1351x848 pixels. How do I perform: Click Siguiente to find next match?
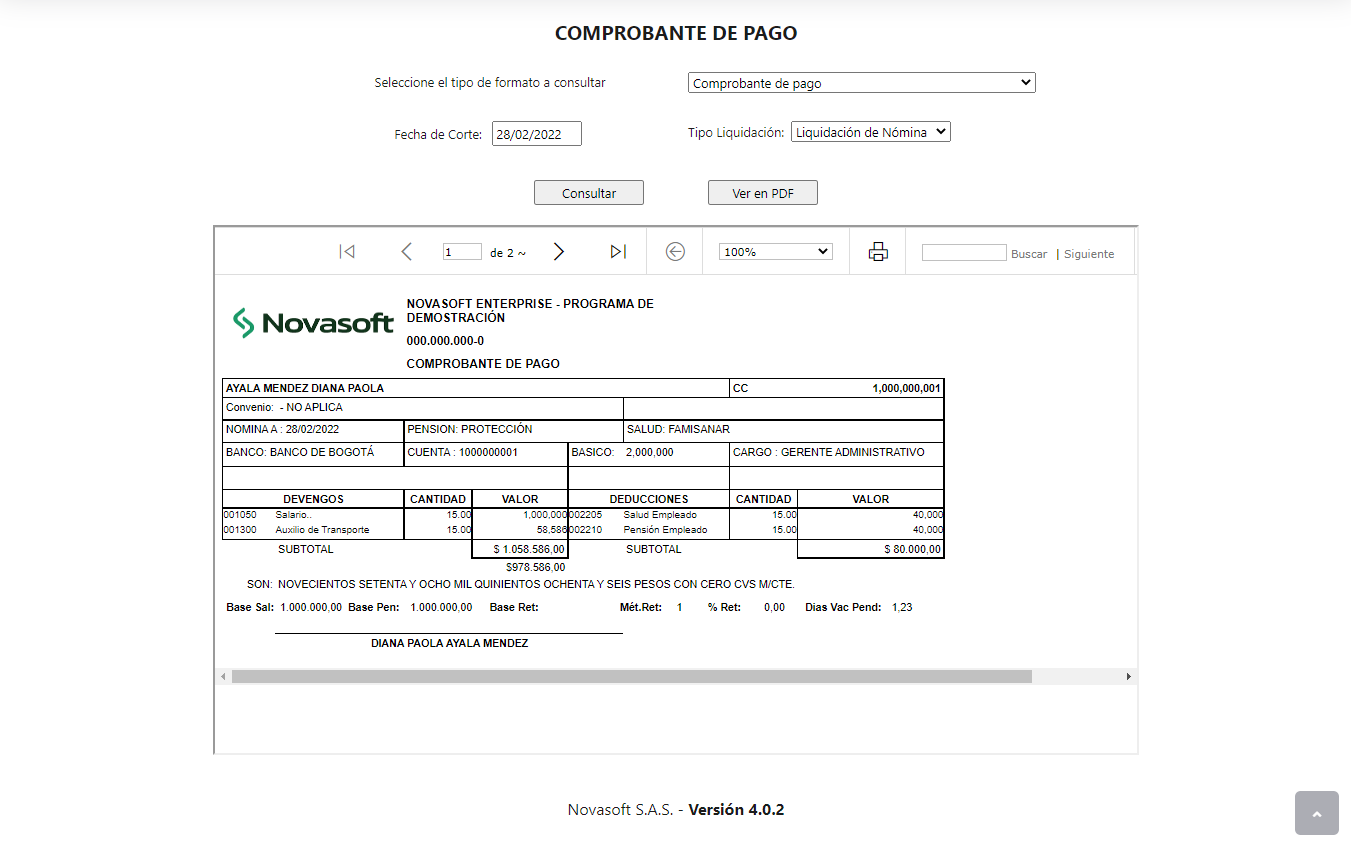point(1088,254)
